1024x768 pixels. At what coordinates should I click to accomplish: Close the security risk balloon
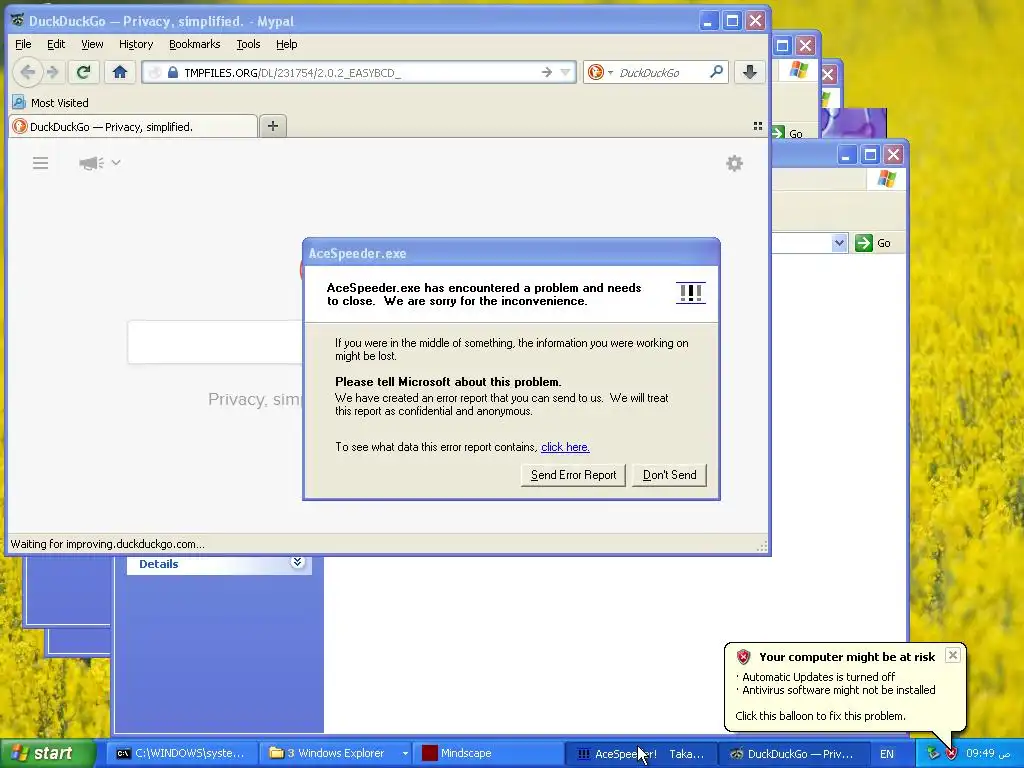point(953,655)
